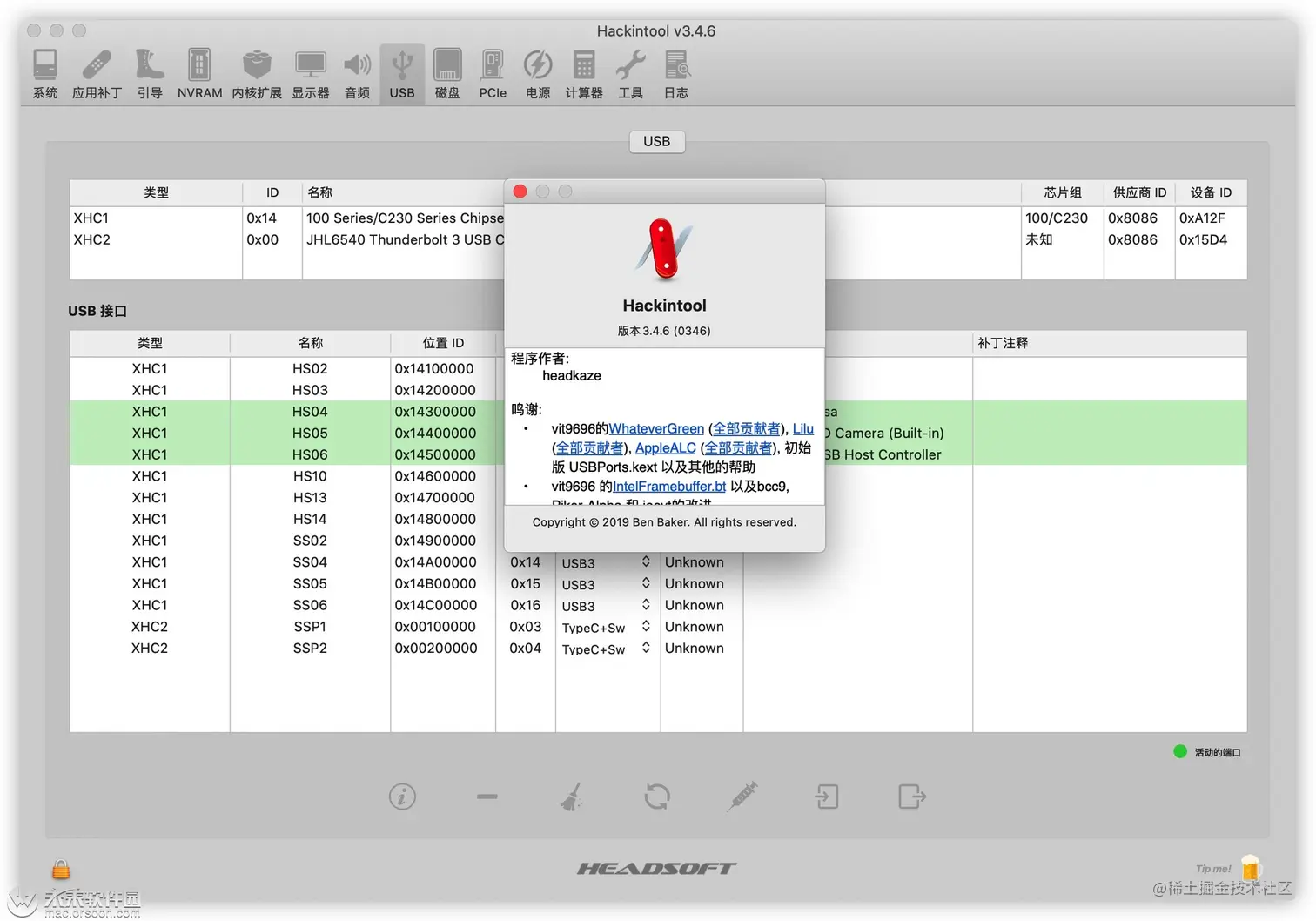Select the HS02 port row
1316x921 pixels.
click(658, 369)
